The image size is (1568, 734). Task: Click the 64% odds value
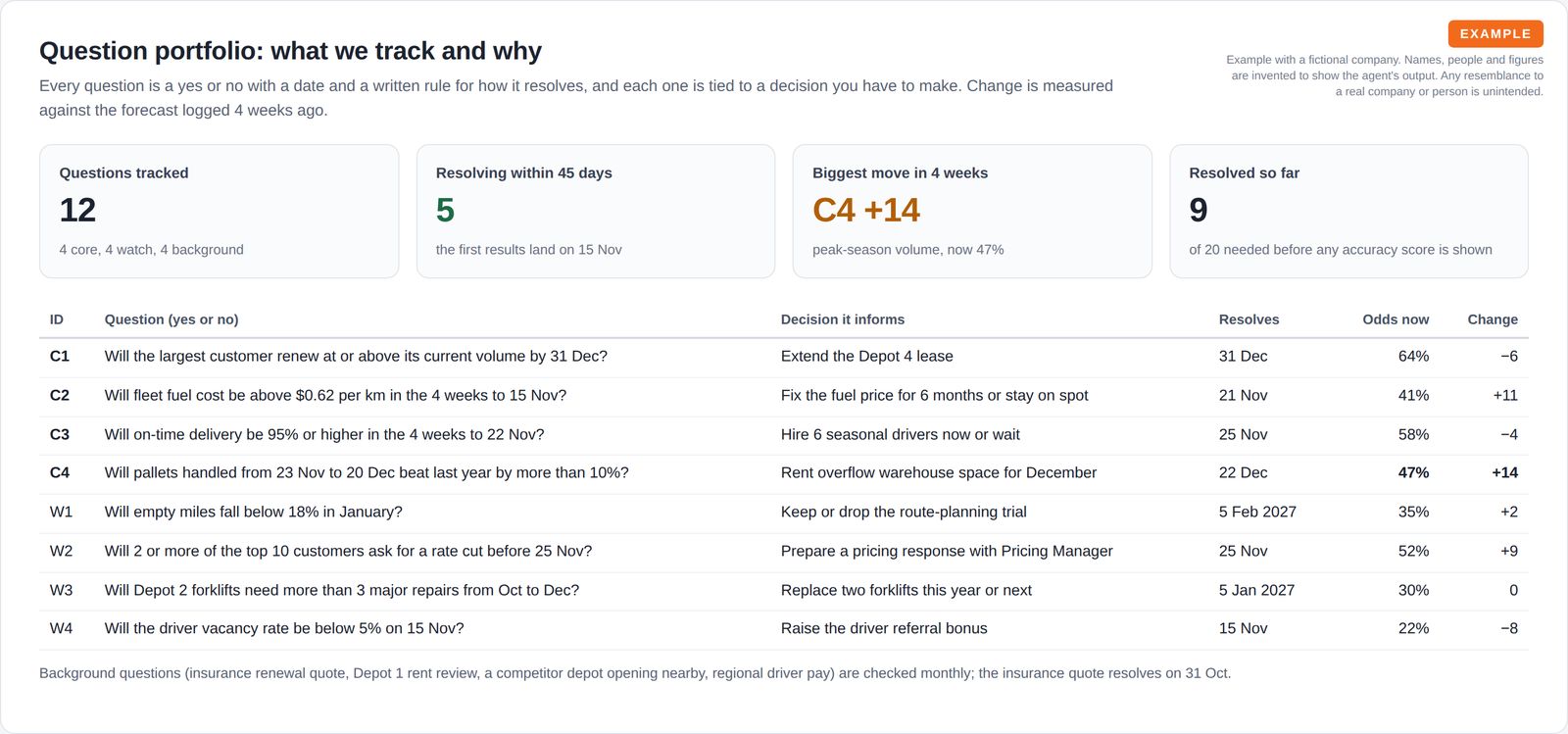pyautogui.click(x=1413, y=357)
